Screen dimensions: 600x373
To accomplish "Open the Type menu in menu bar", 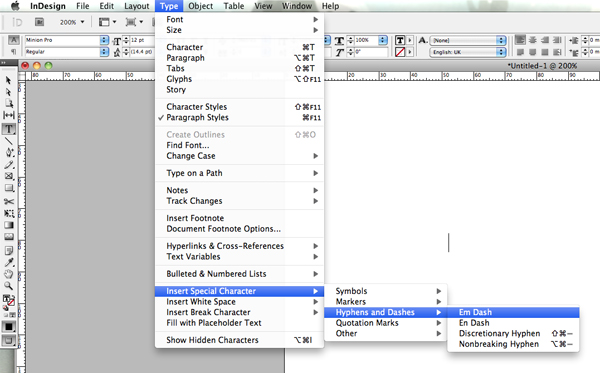I will click(169, 6).
